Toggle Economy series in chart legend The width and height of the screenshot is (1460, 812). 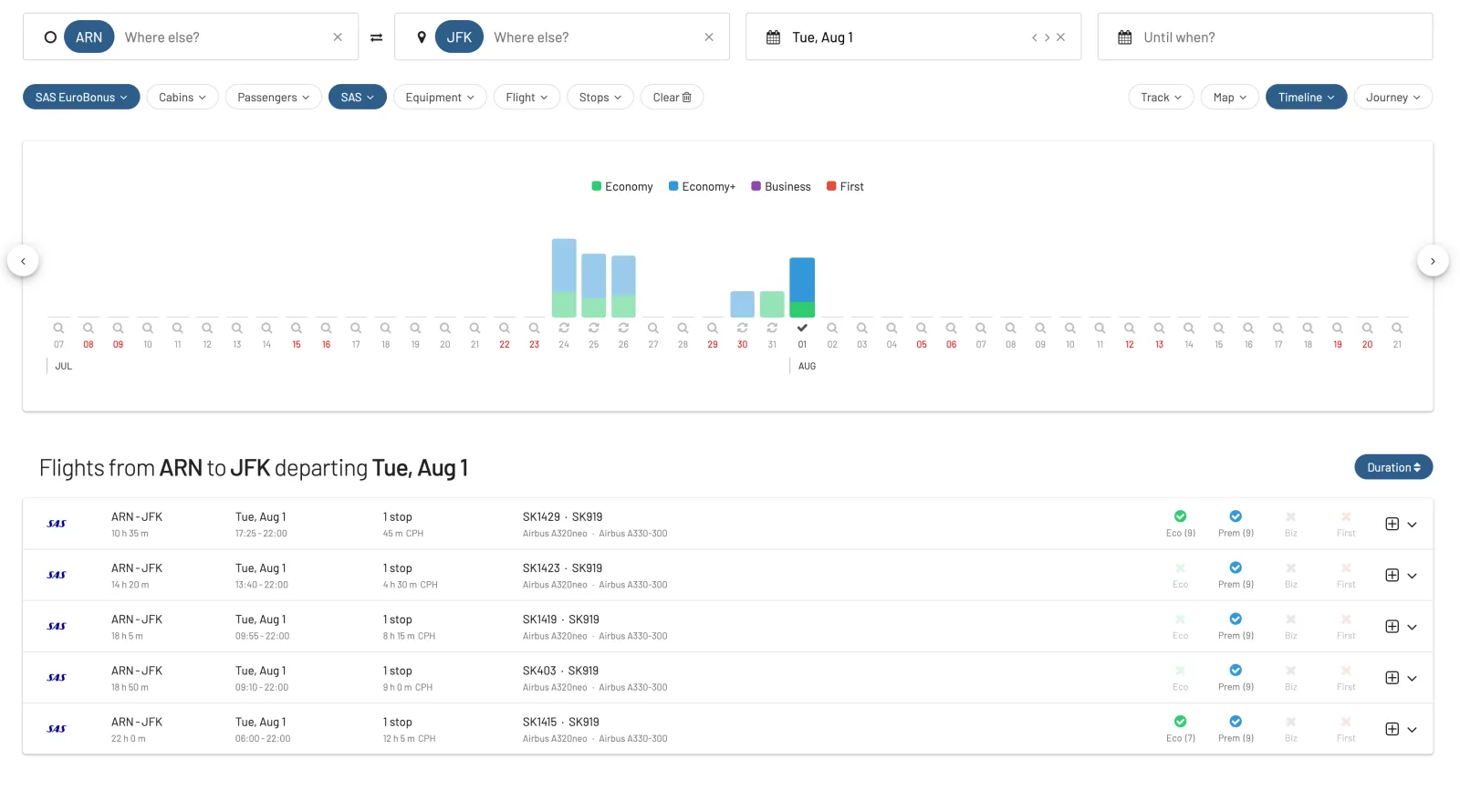[x=622, y=186]
